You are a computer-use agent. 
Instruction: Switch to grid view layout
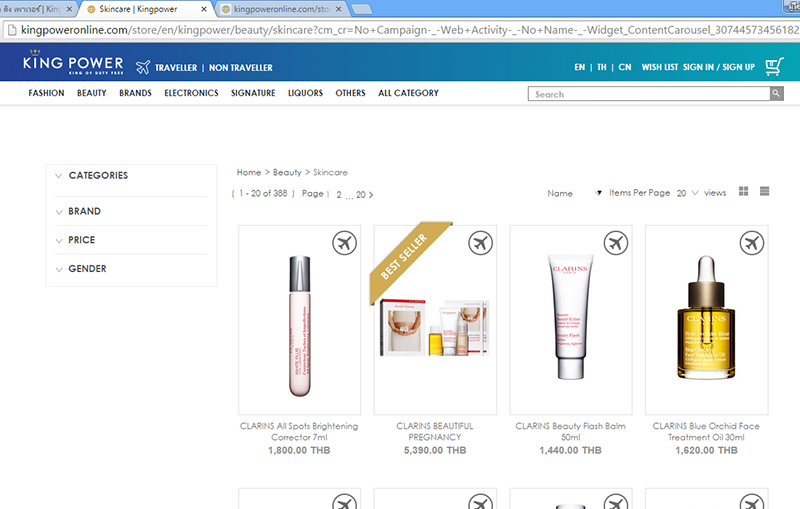(x=744, y=192)
